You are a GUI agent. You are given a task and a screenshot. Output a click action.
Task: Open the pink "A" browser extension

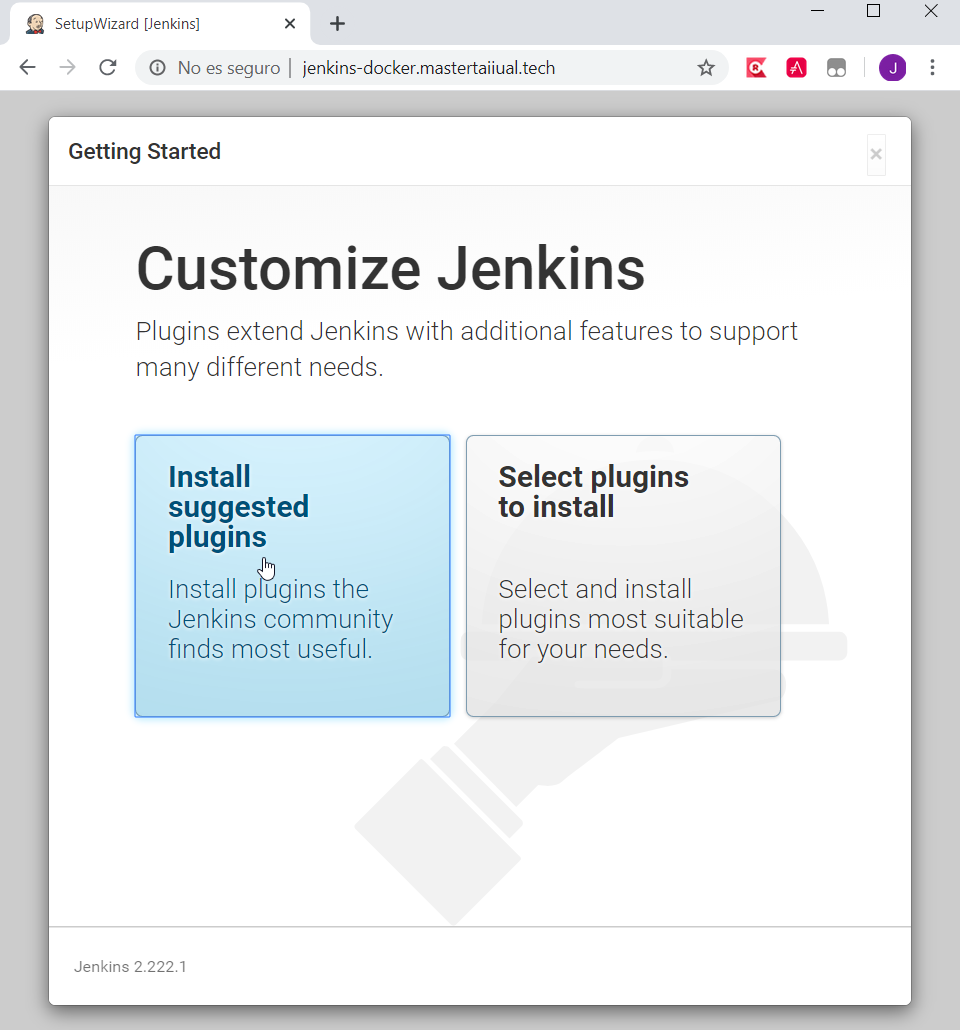point(796,67)
